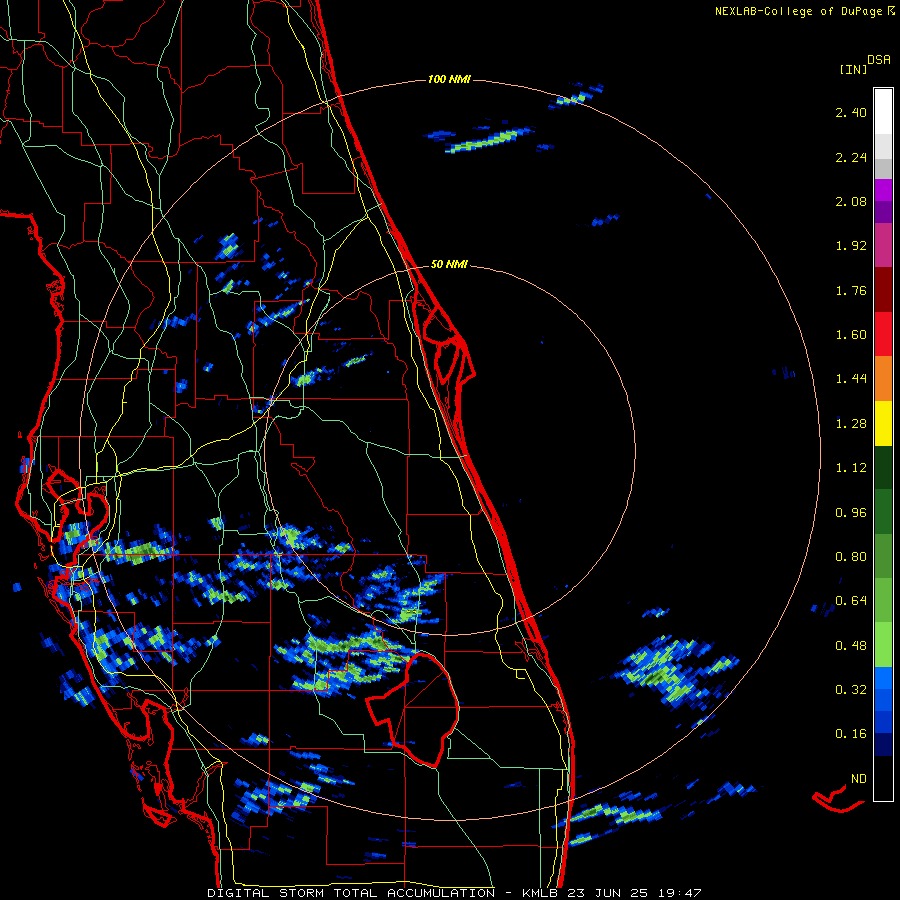
Task: Click the [IN] units label
Action: click(x=853, y=69)
